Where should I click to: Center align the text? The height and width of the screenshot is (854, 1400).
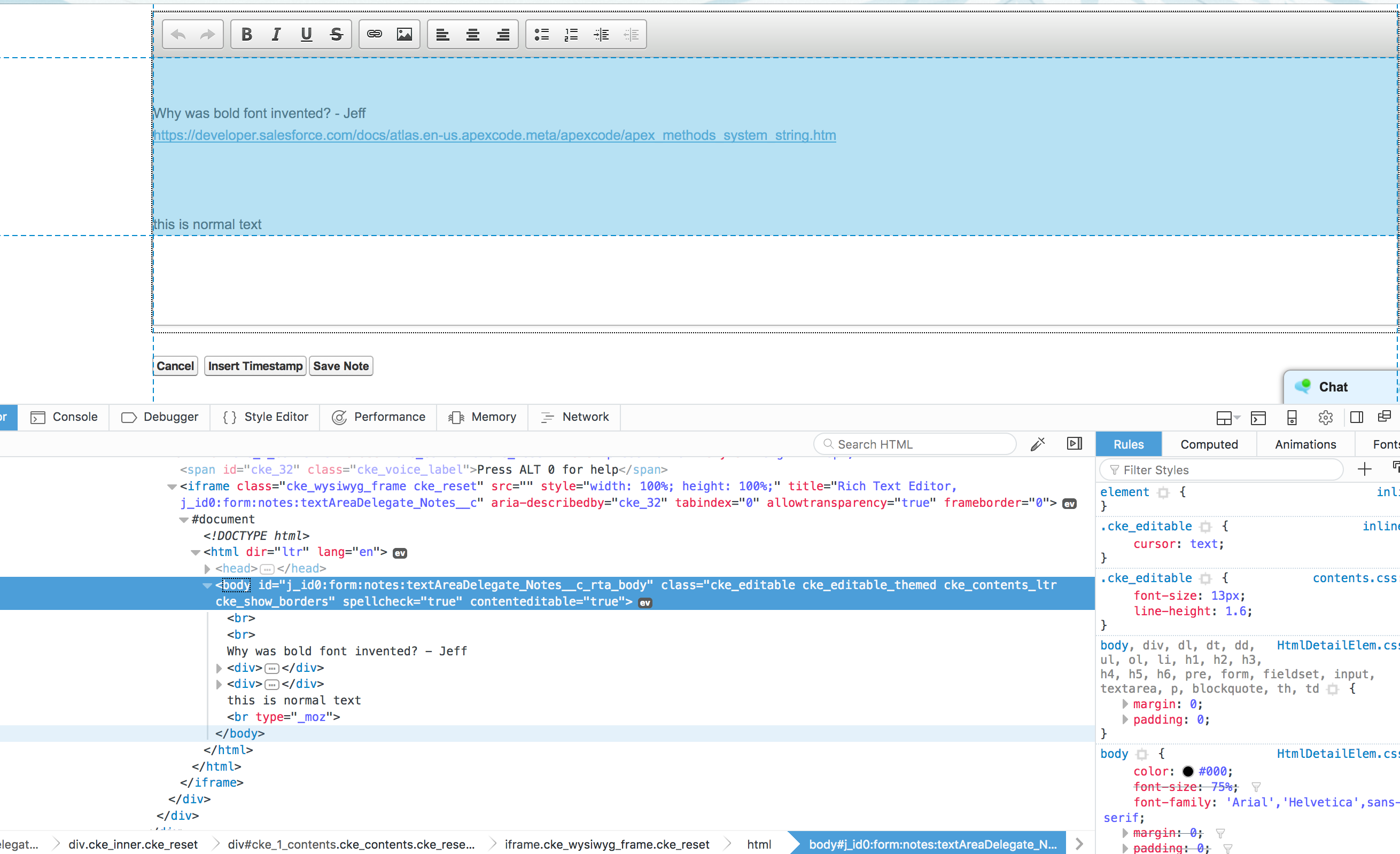pos(473,35)
